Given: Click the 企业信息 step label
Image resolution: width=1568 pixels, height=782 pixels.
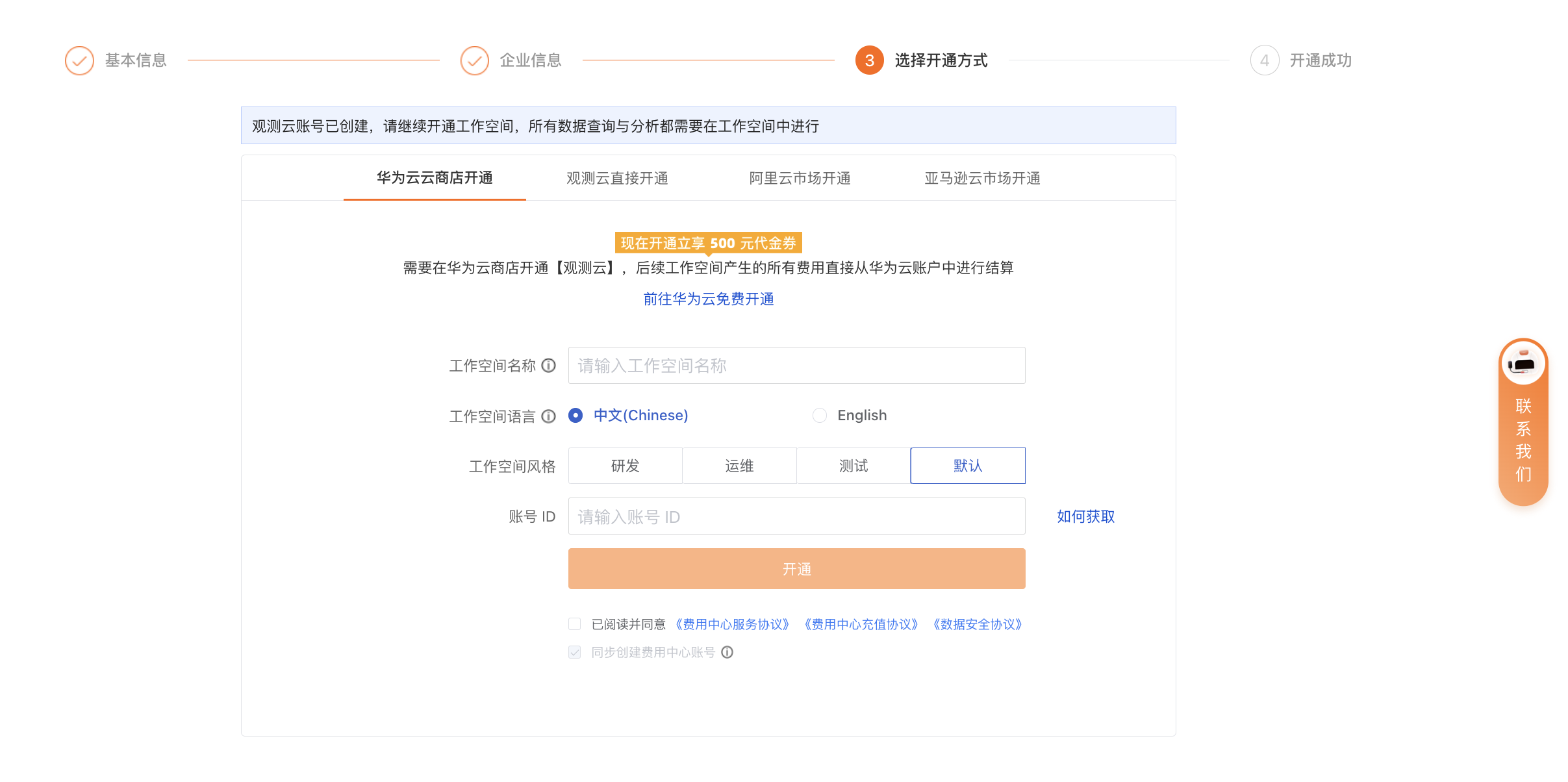Looking at the screenshot, I should pyautogui.click(x=531, y=60).
